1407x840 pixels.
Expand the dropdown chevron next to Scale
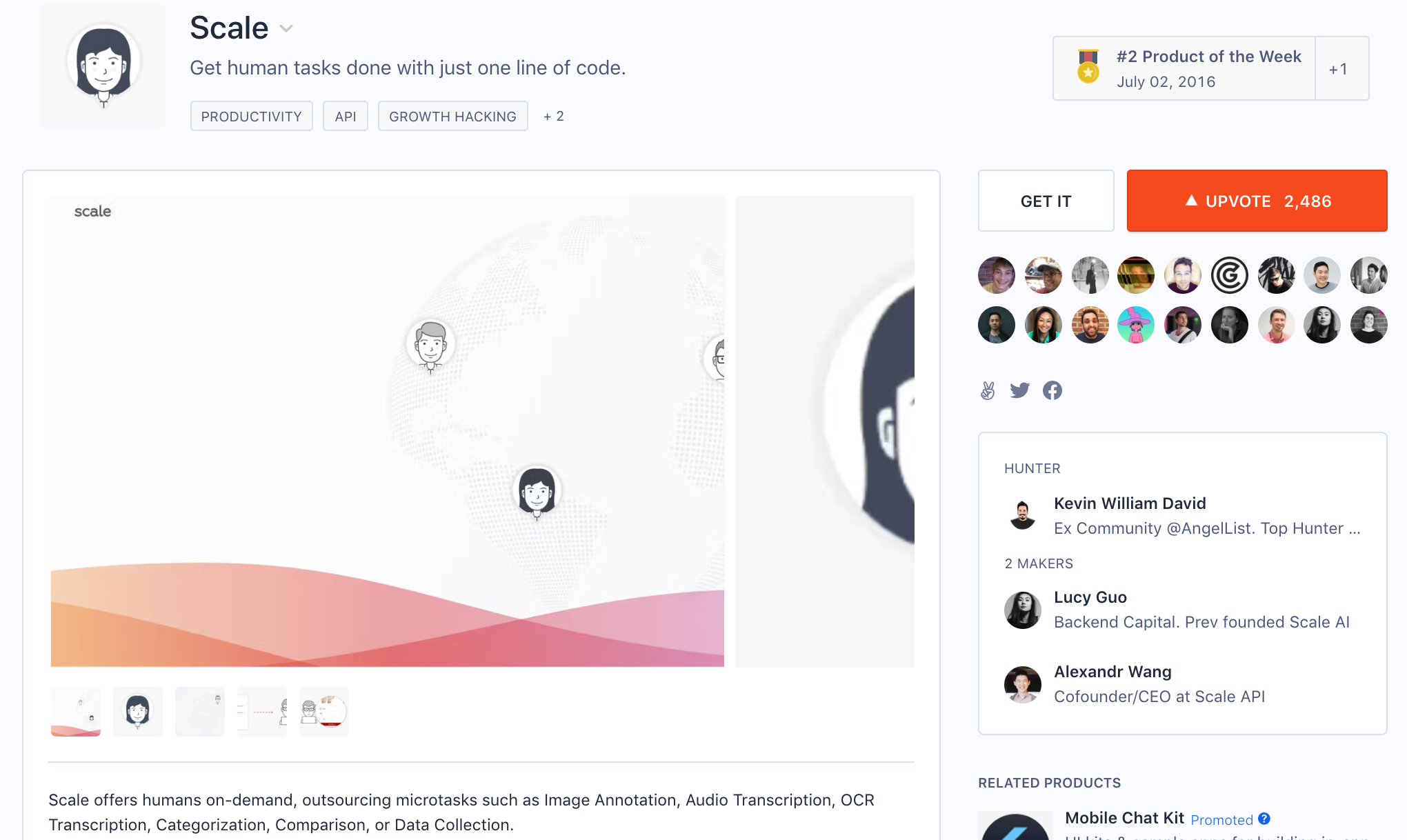286,28
